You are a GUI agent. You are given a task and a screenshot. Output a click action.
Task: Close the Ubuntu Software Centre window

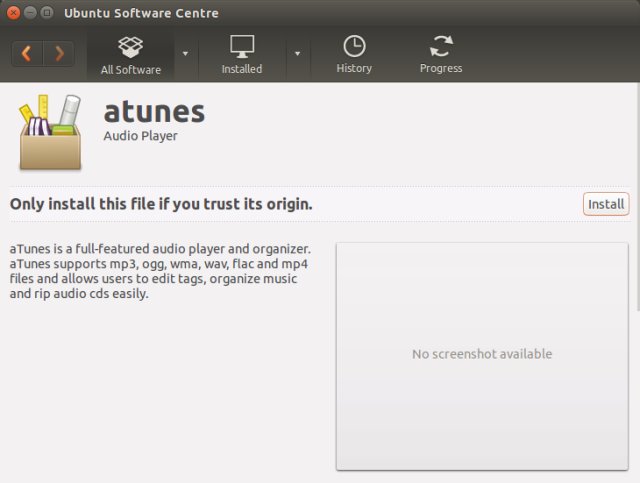(x=13, y=13)
